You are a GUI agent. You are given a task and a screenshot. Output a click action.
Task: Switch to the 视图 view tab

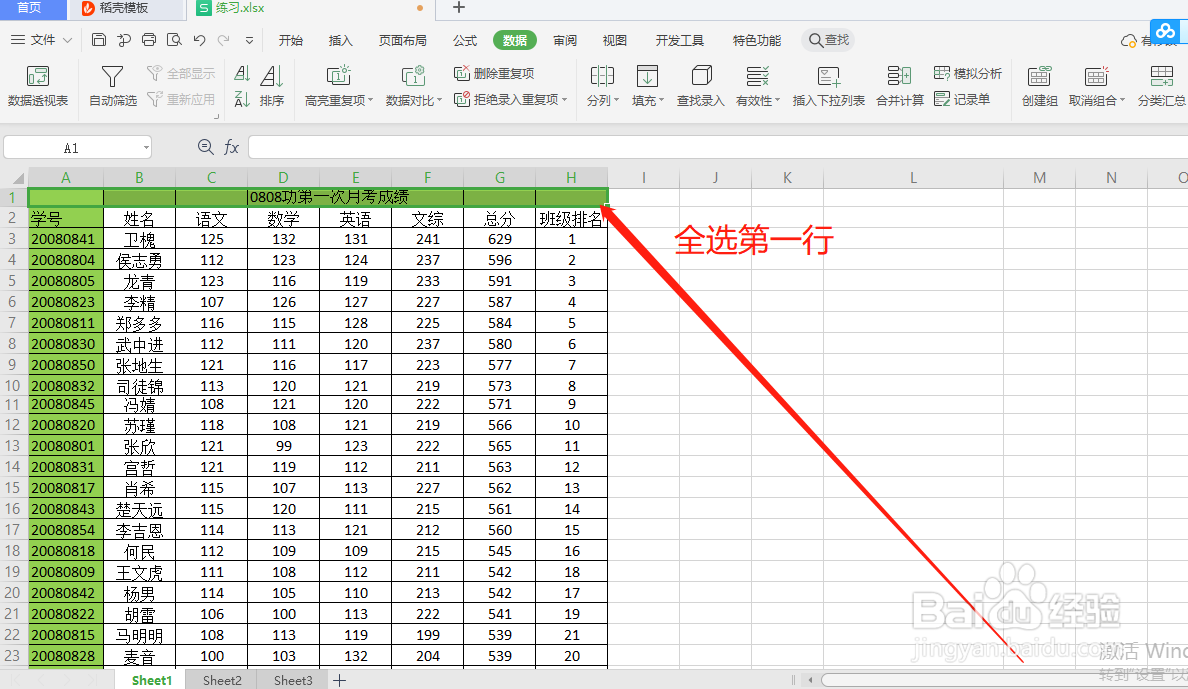[x=614, y=40]
